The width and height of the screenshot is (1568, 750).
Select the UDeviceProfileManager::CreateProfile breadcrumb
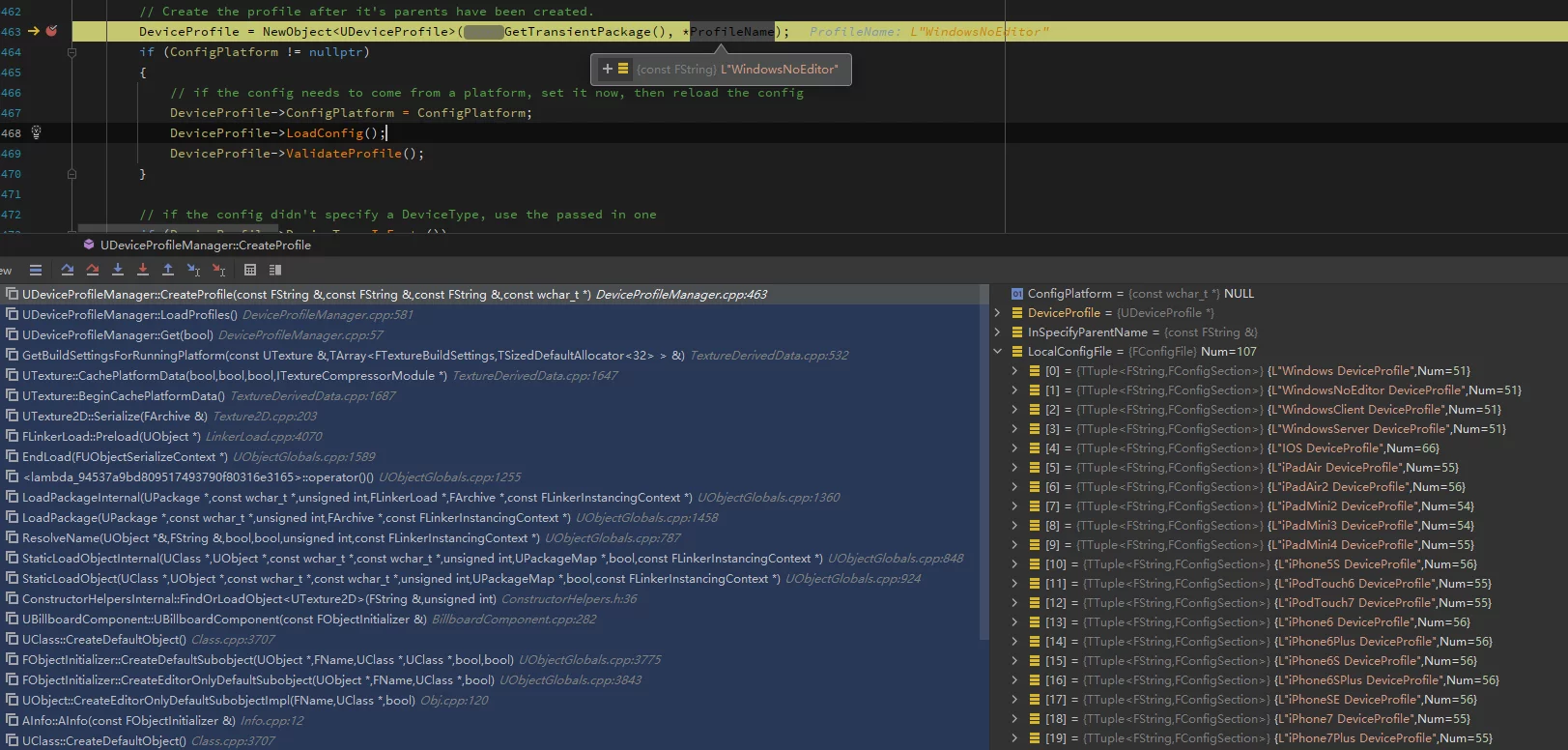tap(205, 245)
